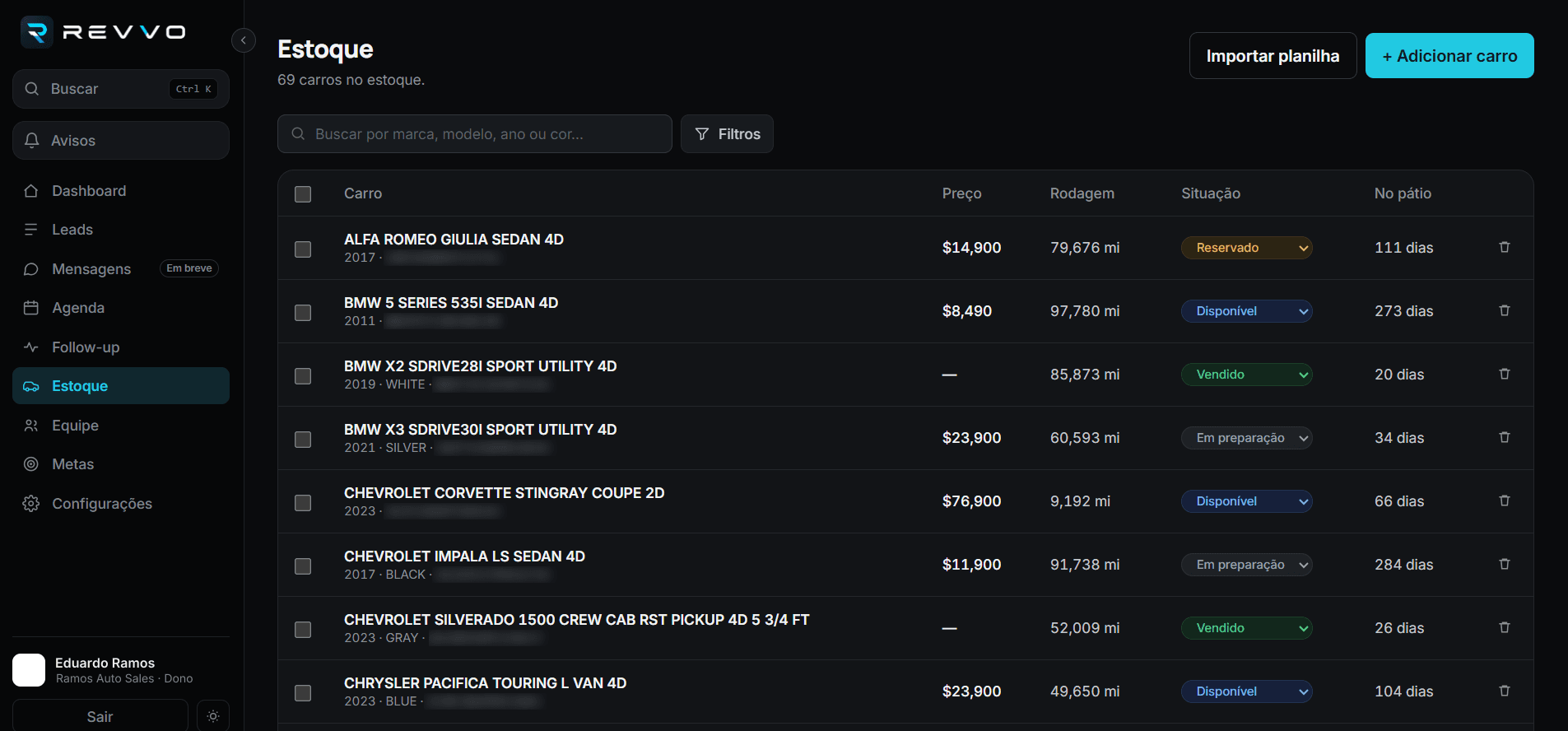Collapse the sidebar with the chevron button

click(x=244, y=40)
